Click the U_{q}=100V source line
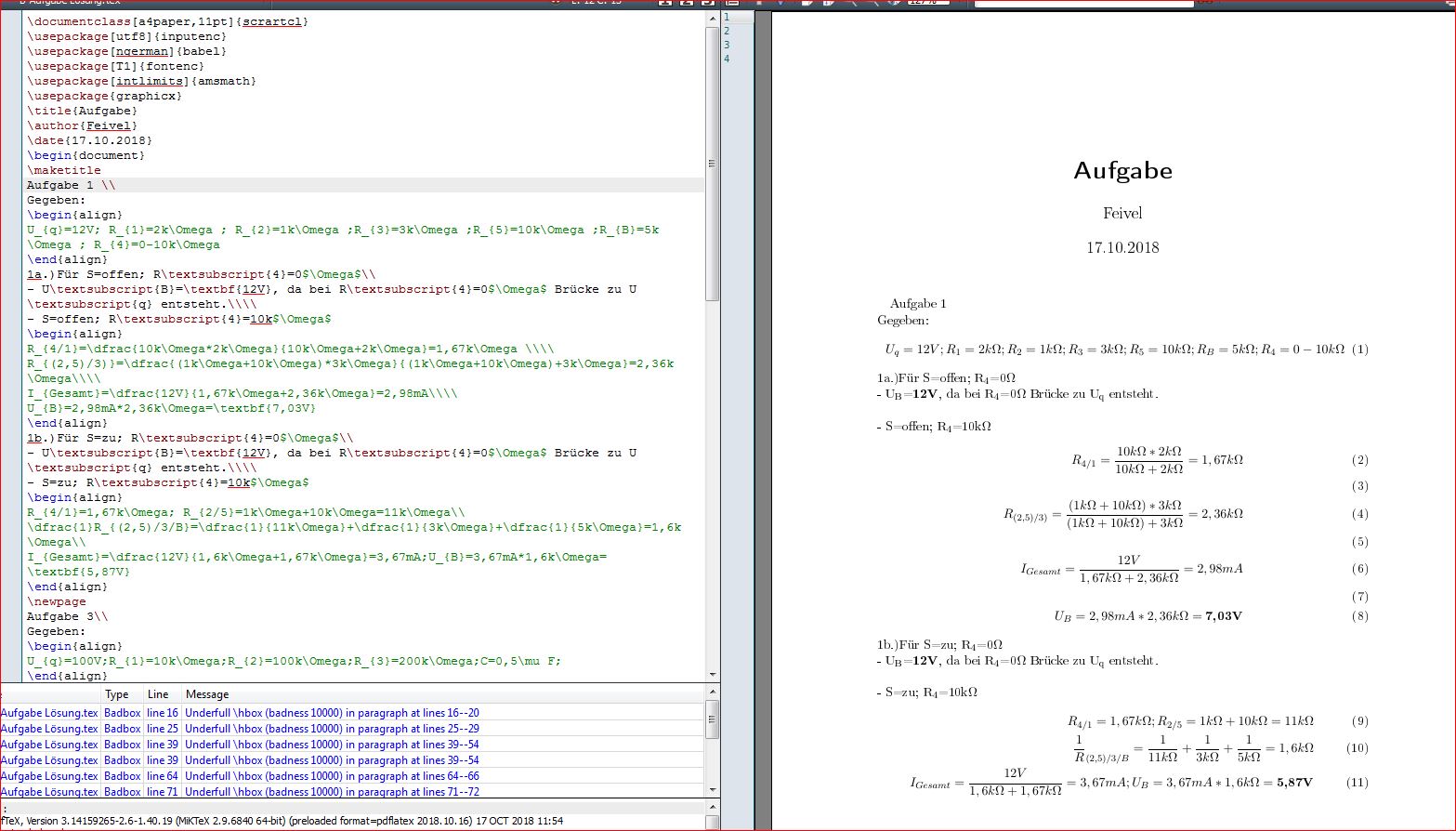Screen dimensions: 1456x831 294,661
